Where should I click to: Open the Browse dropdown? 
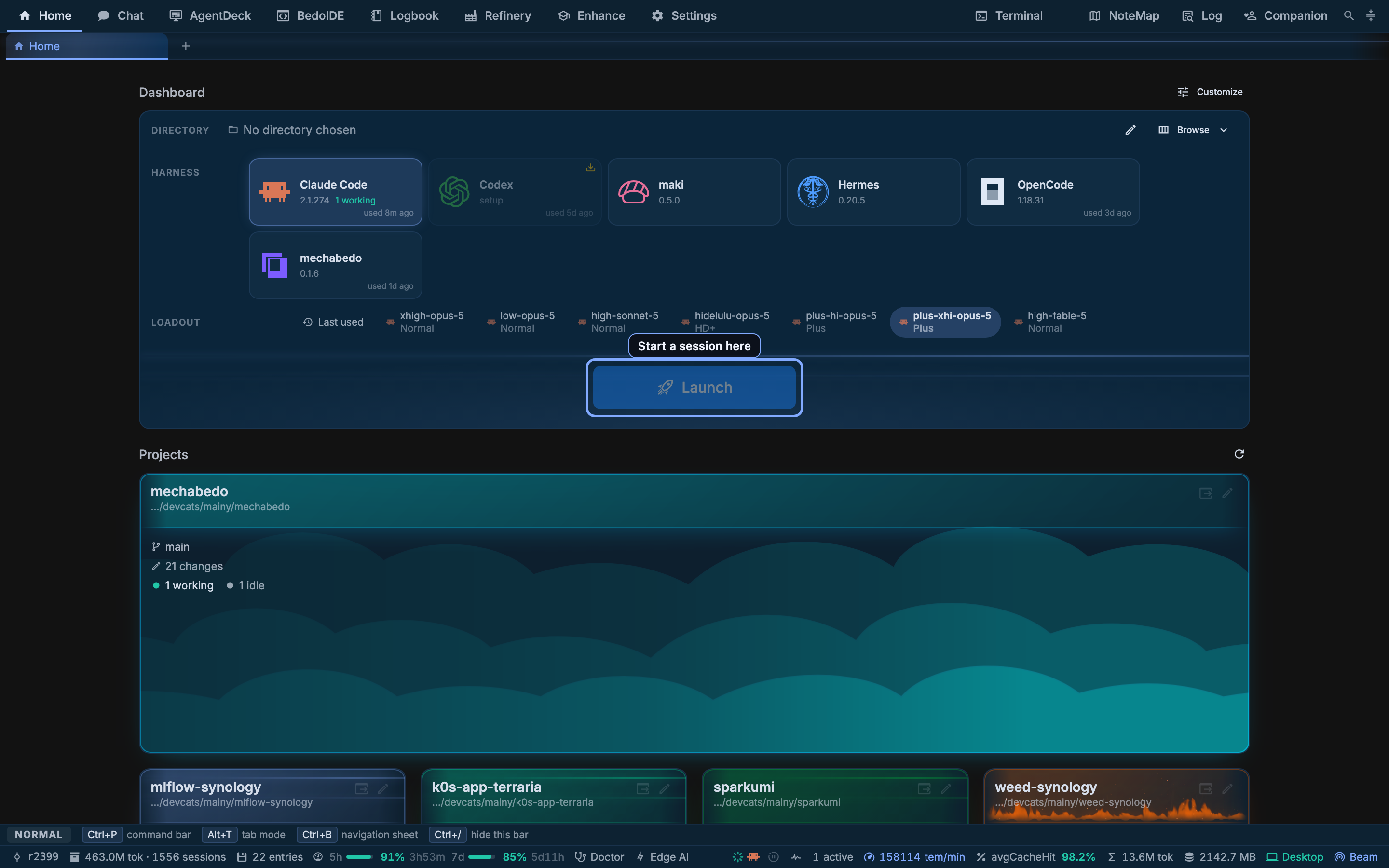coord(1193,130)
